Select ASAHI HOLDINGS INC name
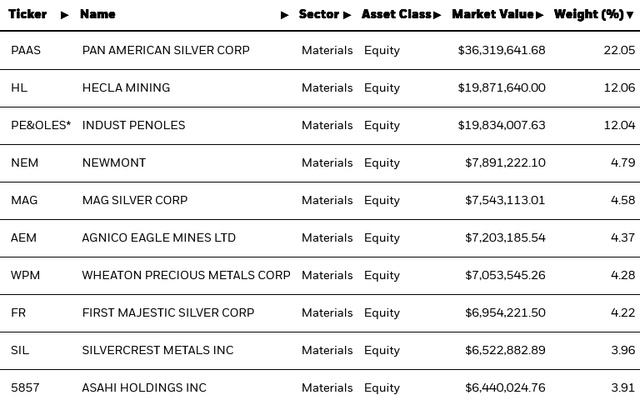Screen dimensions: 640x400 pyautogui.click(x=144, y=388)
